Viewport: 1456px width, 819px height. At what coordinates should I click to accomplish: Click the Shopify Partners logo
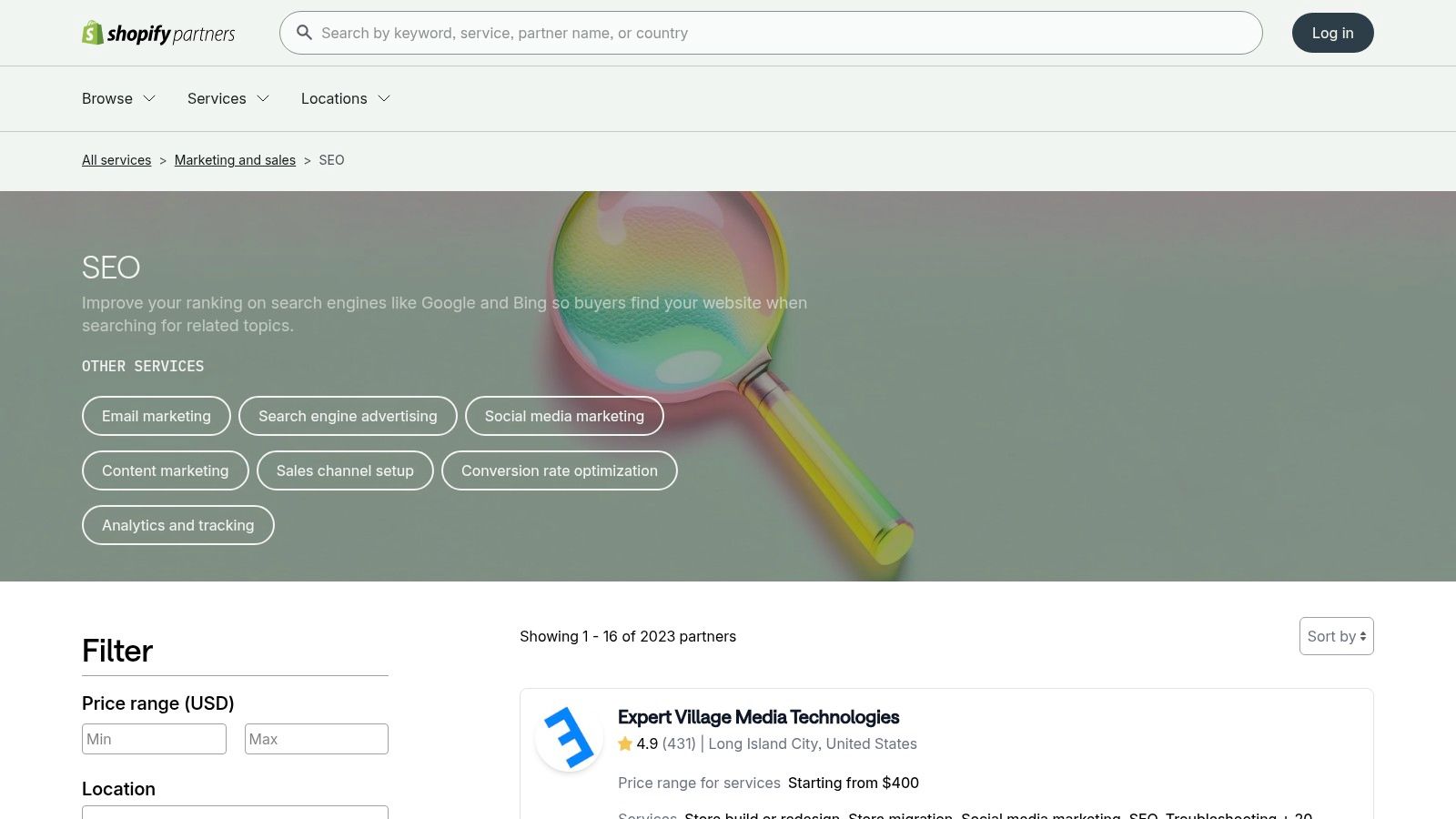[158, 34]
